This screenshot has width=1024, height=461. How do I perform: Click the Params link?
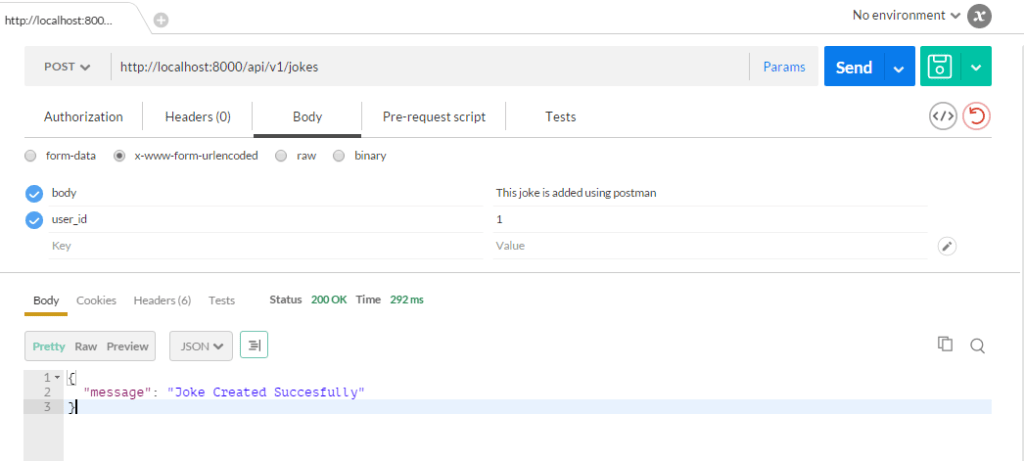(x=784, y=67)
